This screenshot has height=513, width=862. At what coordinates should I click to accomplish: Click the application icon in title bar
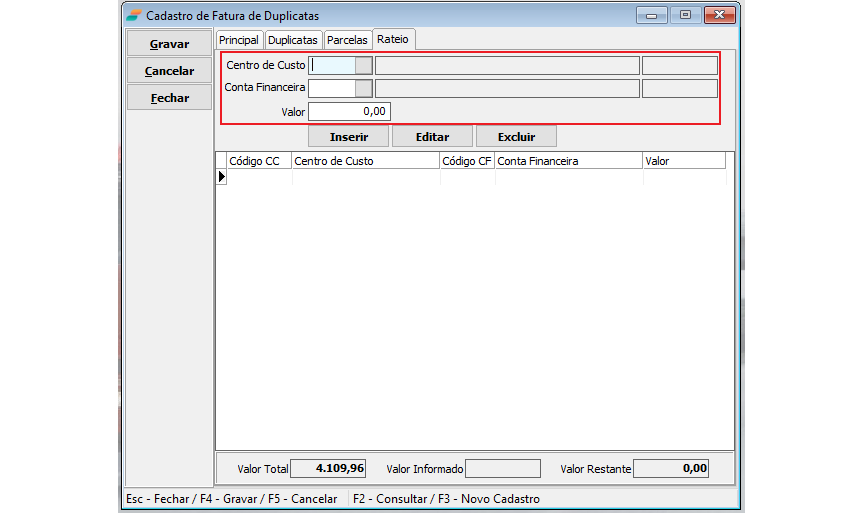click(x=134, y=16)
